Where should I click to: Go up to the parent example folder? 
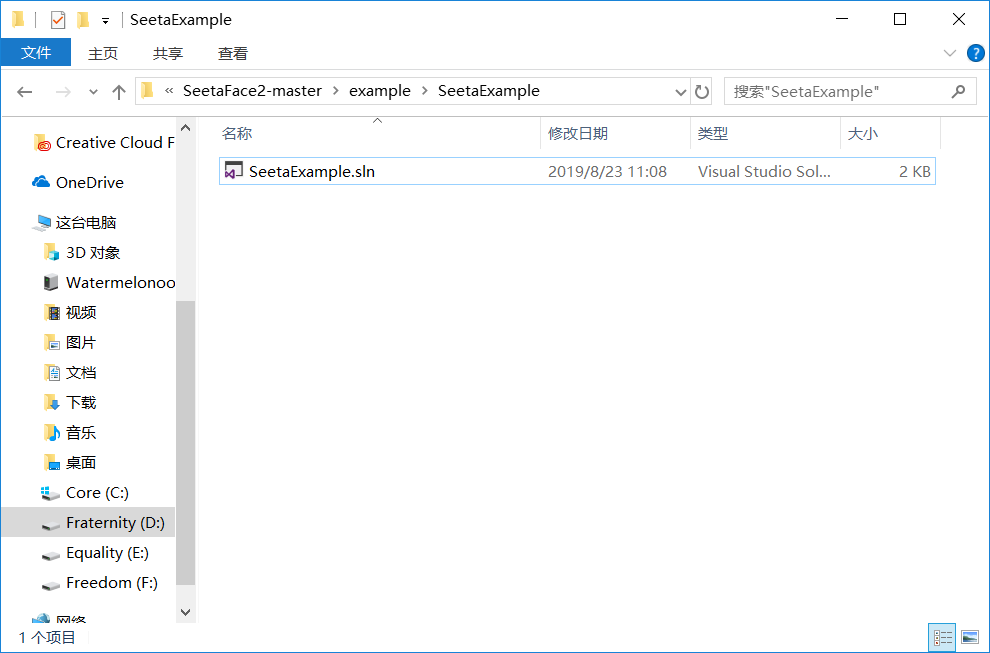tap(120, 91)
